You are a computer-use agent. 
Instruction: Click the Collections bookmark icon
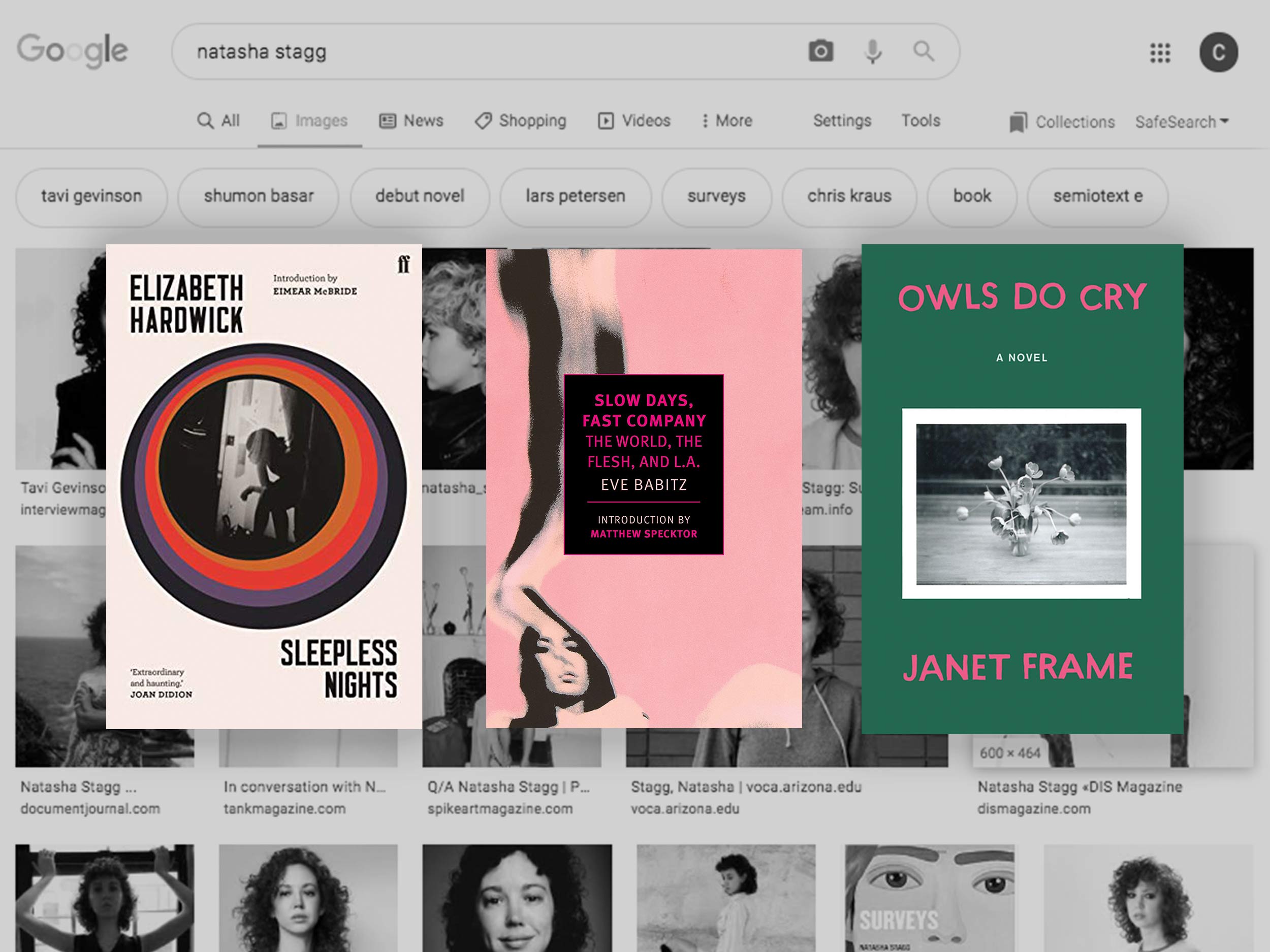pos(1018,122)
